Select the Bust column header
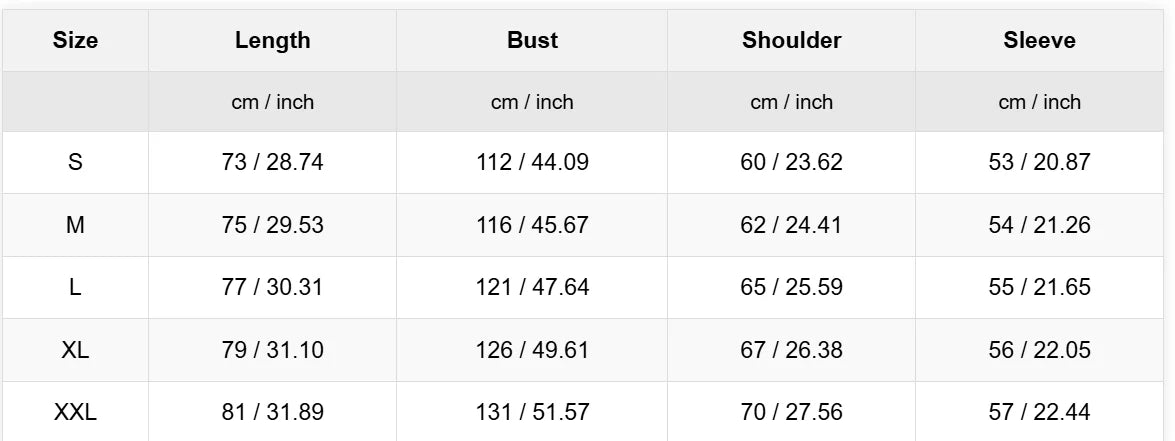Screen dimensions: 1175x441 pos(532,41)
